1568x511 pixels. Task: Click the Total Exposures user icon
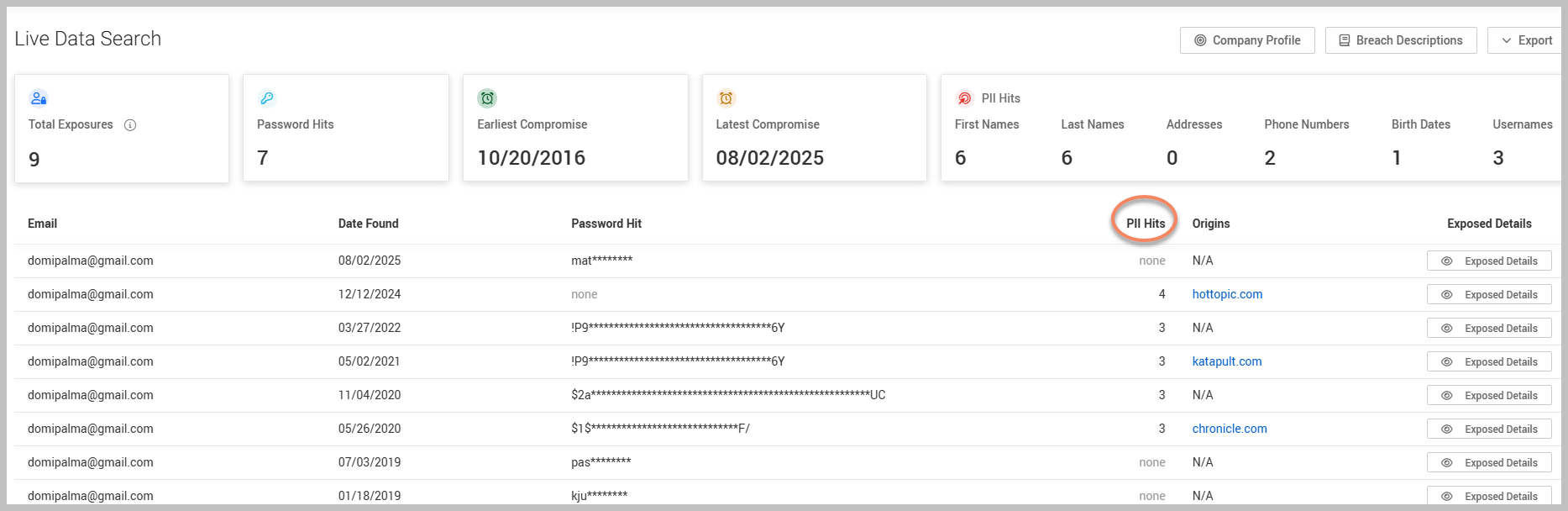click(39, 98)
